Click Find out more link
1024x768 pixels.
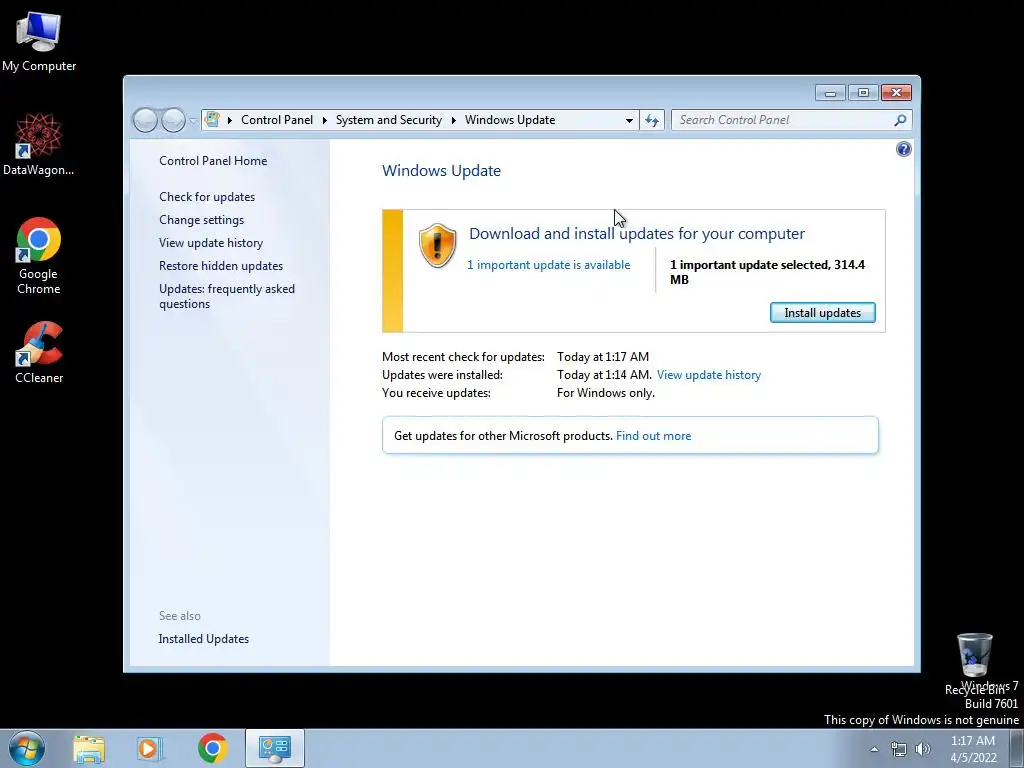(x=653, y=436)
